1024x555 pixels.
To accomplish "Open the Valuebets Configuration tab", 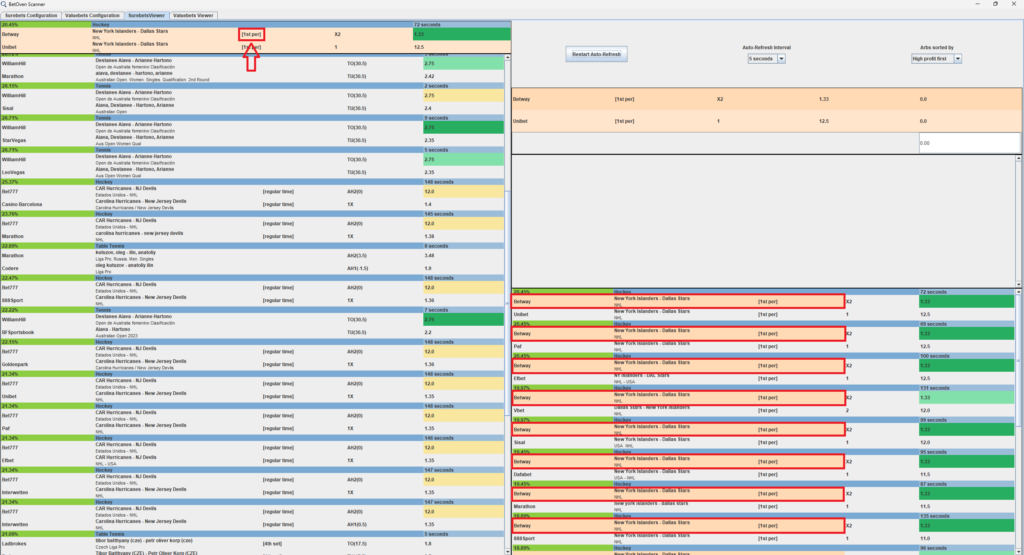I will pyautogui.click(x=92, y=15).
